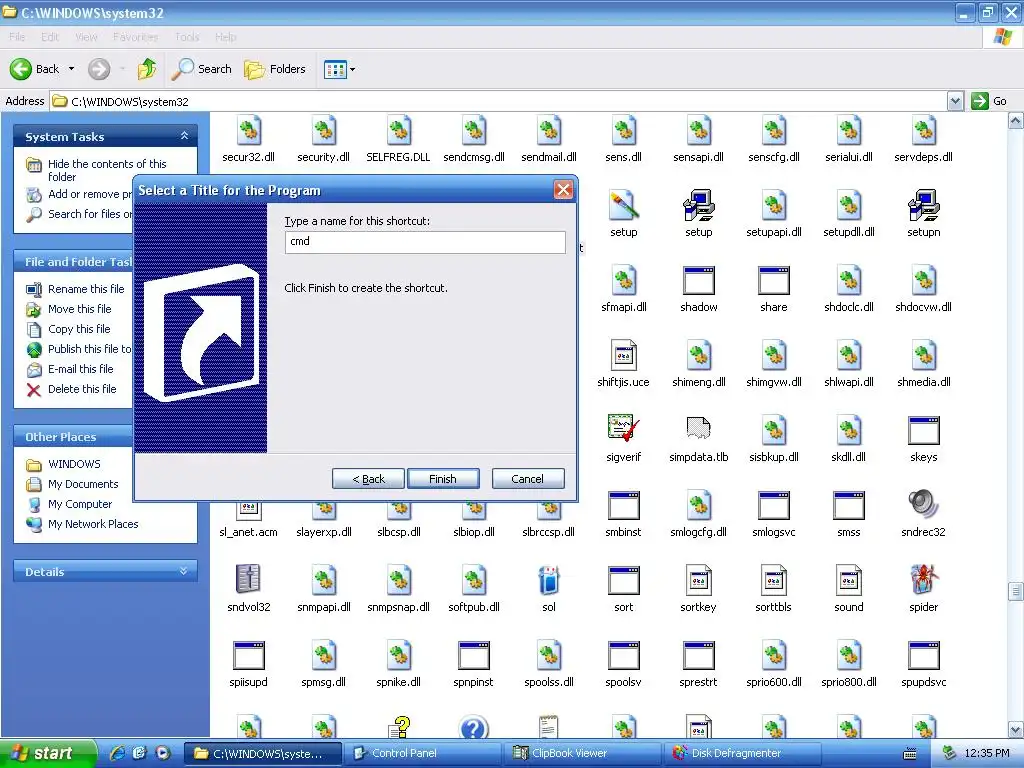Click Delete this file link
Screen dimensions: 1024x768
(x=82, y=389)
